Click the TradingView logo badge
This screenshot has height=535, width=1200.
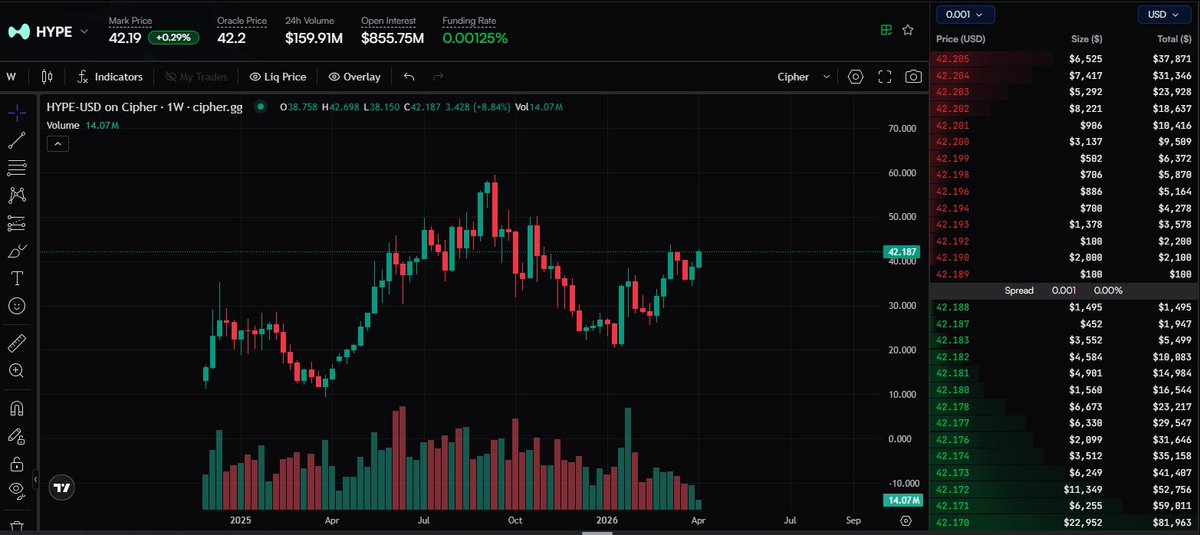[63, 488]
